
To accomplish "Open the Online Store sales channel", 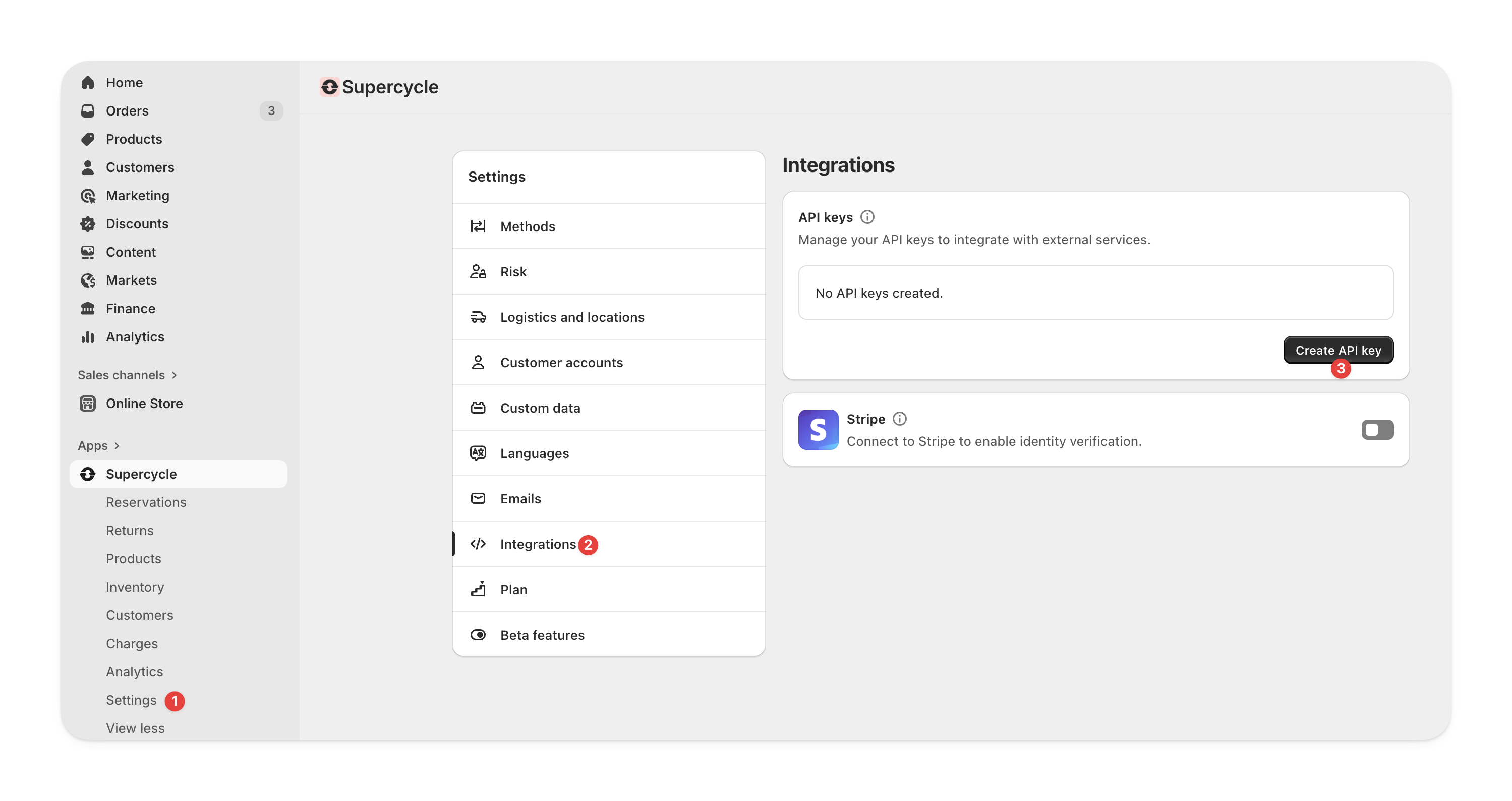I will pyautogui.click(x=144, y=404).
